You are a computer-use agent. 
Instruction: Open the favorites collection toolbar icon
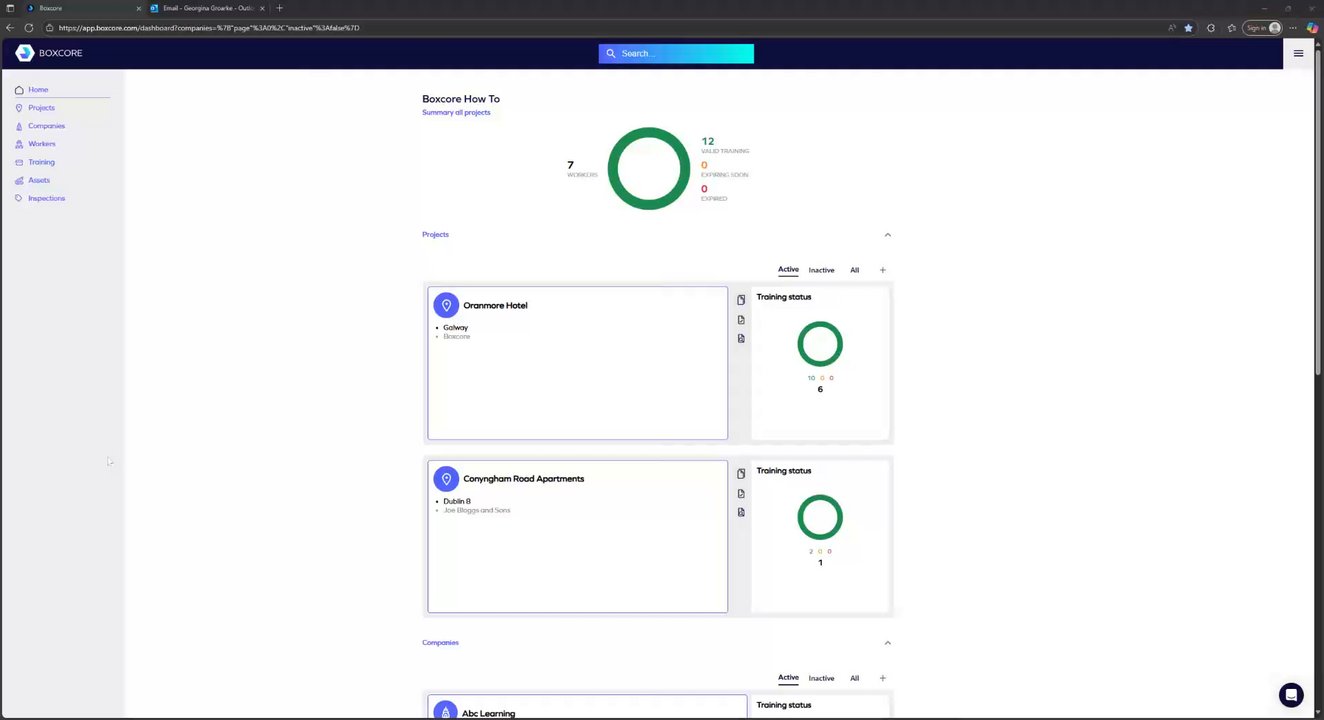(1232, 28)
